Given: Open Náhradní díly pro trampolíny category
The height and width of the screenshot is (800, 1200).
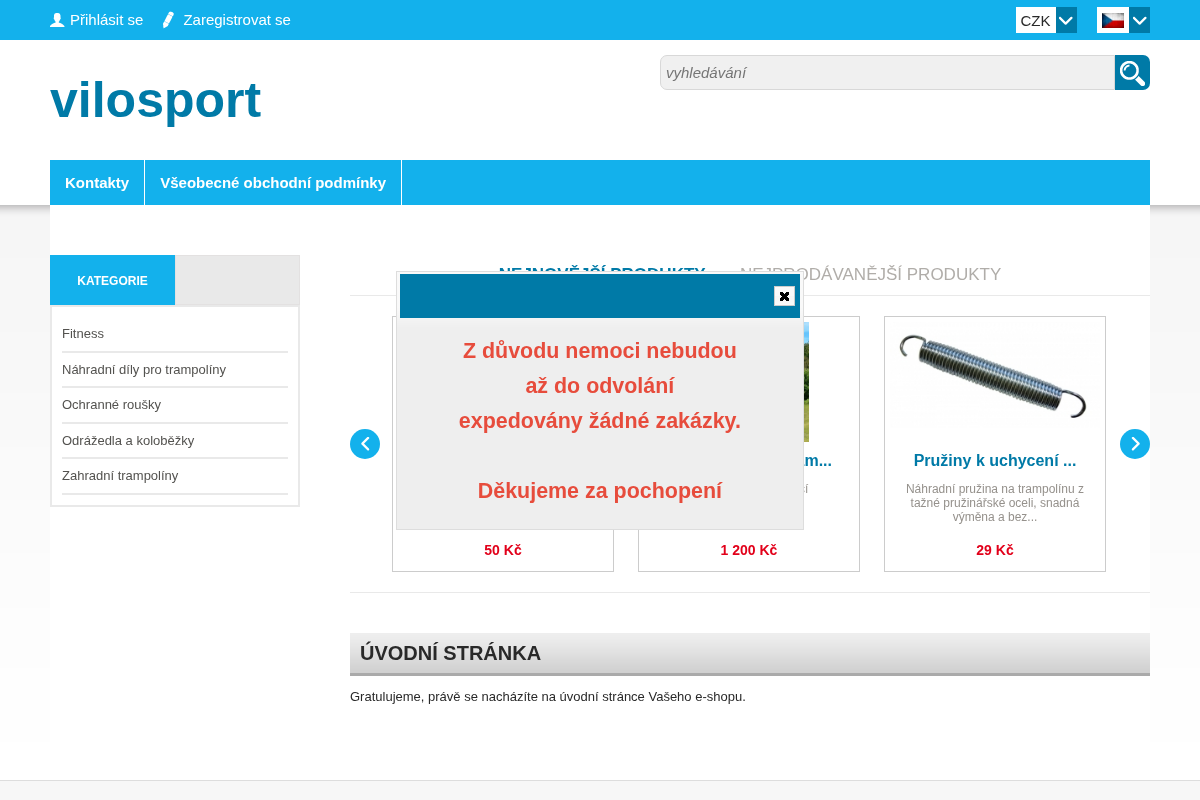Looking at the screenshot, I should (144, 369).
